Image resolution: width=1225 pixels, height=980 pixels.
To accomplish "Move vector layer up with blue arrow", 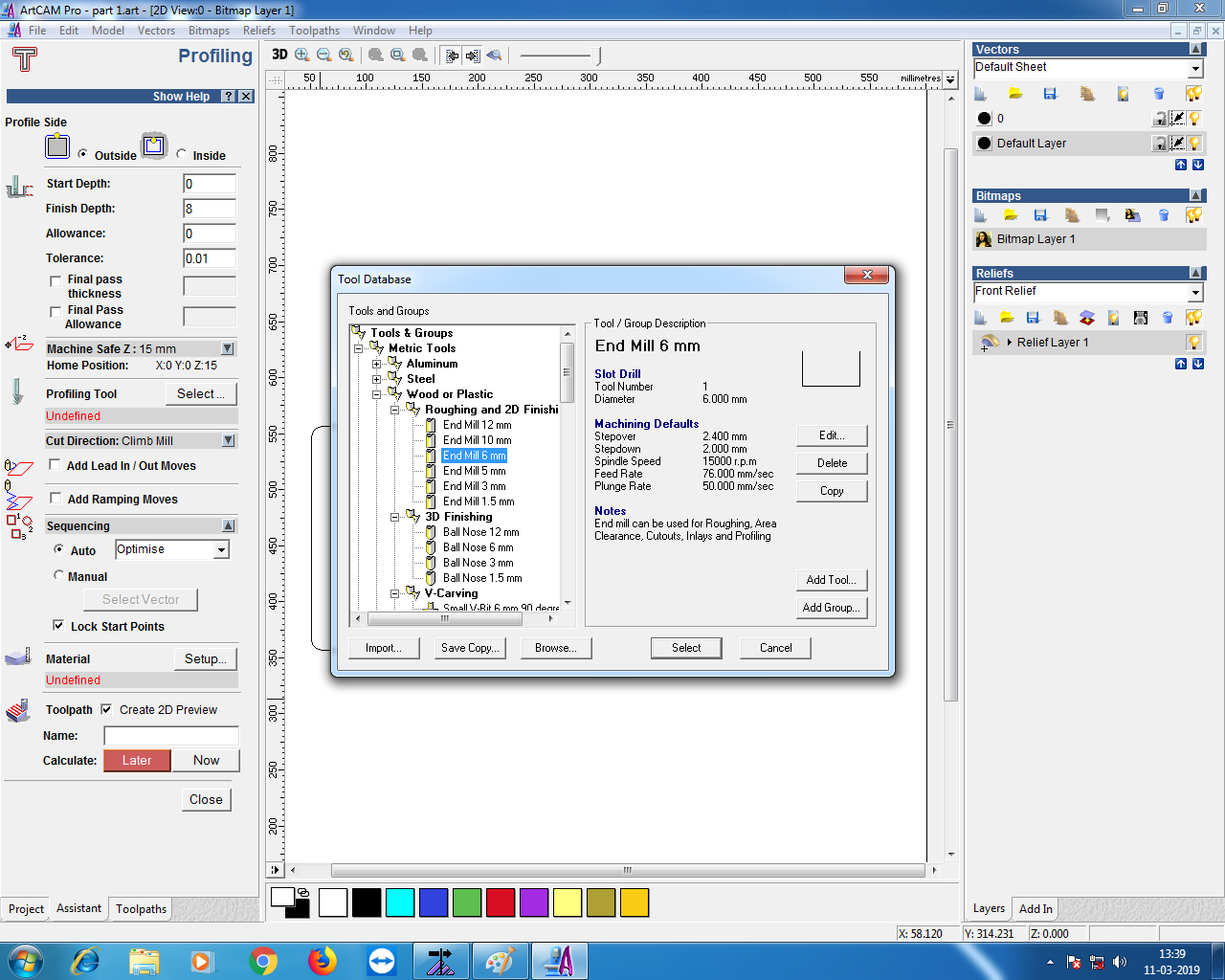I will (1181, 165).
